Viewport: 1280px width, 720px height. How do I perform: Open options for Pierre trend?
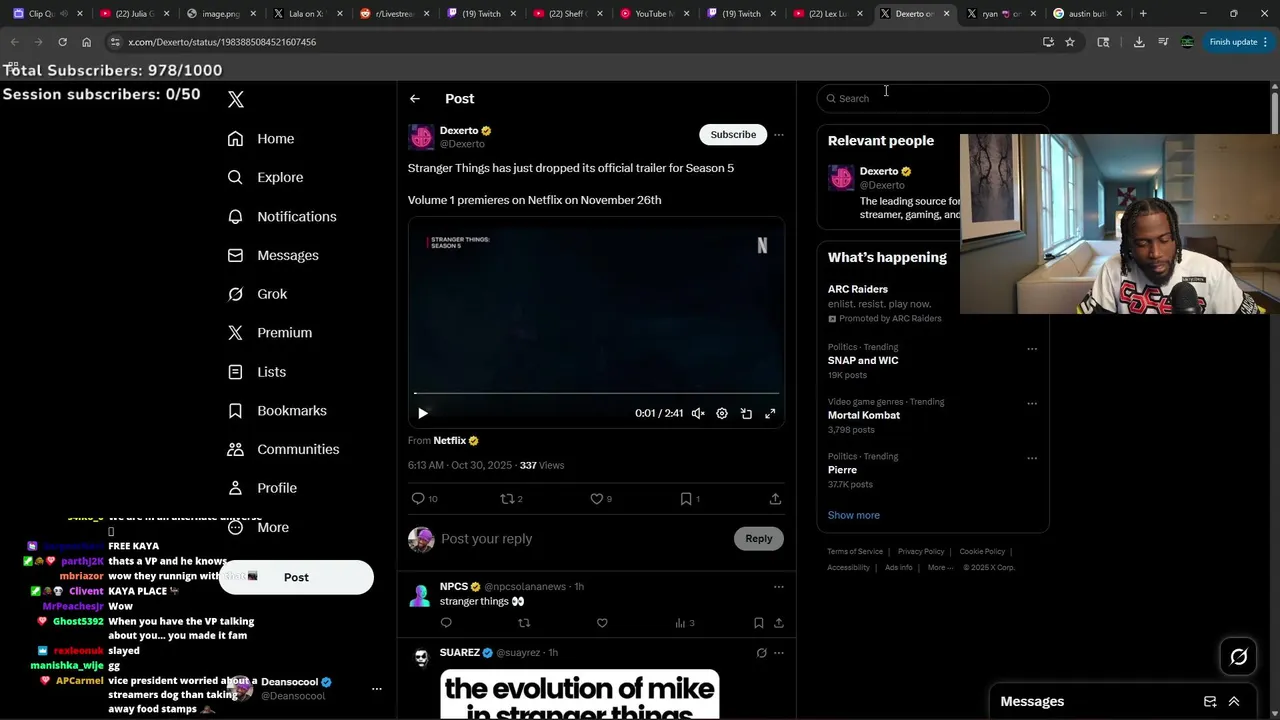pos(1032,459)
